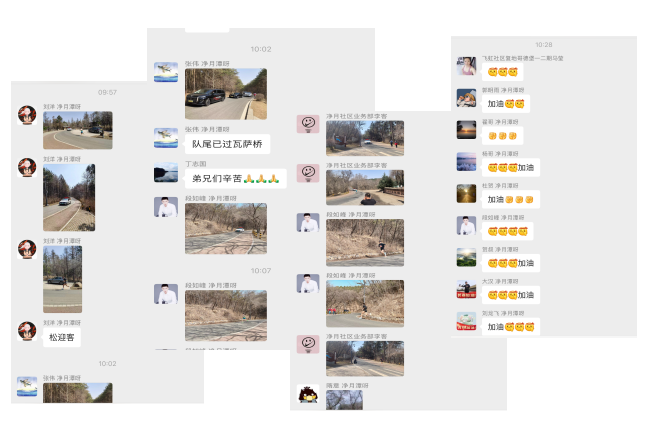
Task: Click the 10:07 timestamp
Action: coord(261,271)
